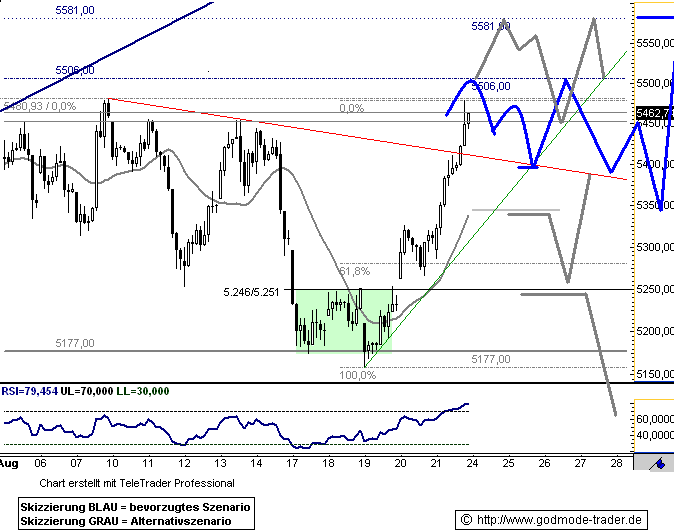Screen dimensions: 674x532
Task: Click the current price label 5462
Action: (x=654, y=114)
